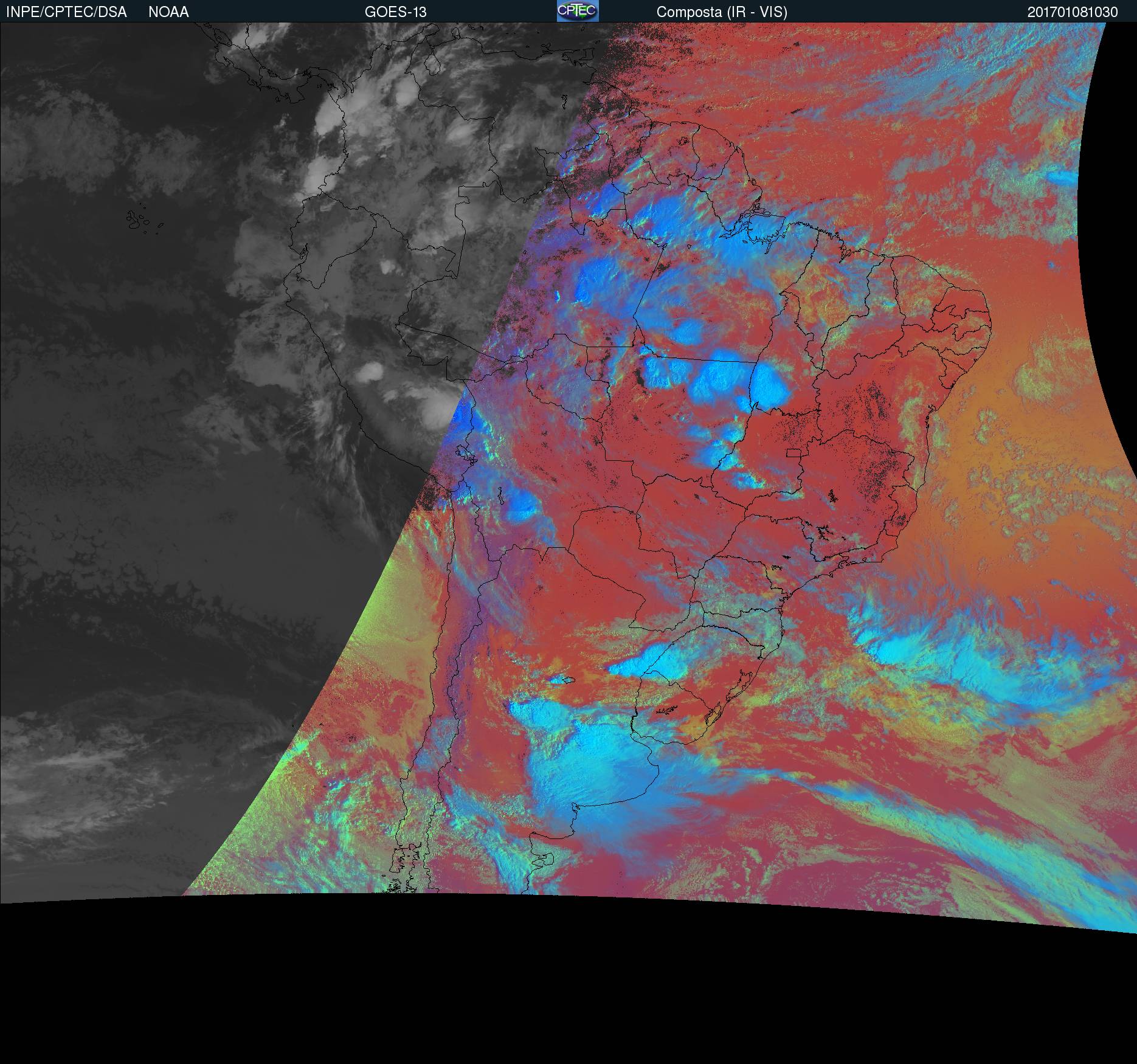
Task: Click the GOES-13 satellite label
Action: pos(395,12)
